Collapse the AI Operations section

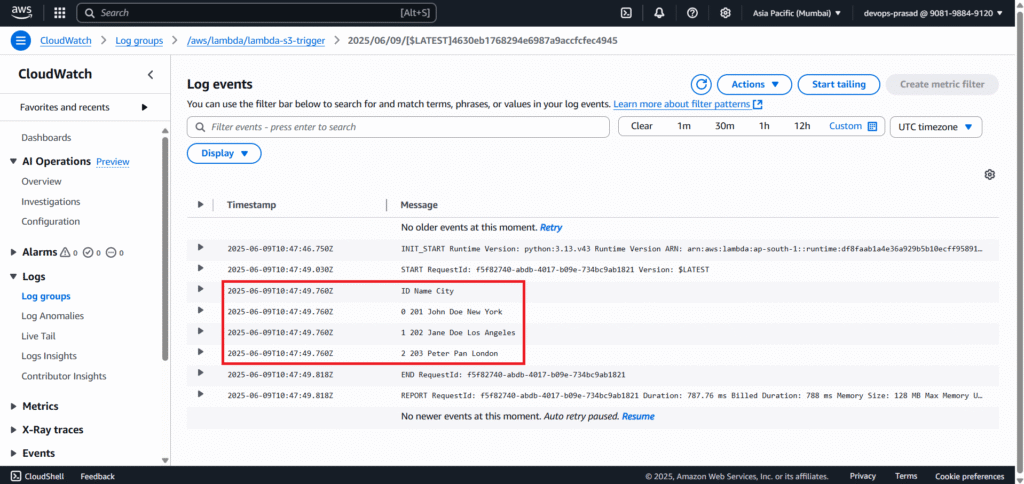[13, 161]
